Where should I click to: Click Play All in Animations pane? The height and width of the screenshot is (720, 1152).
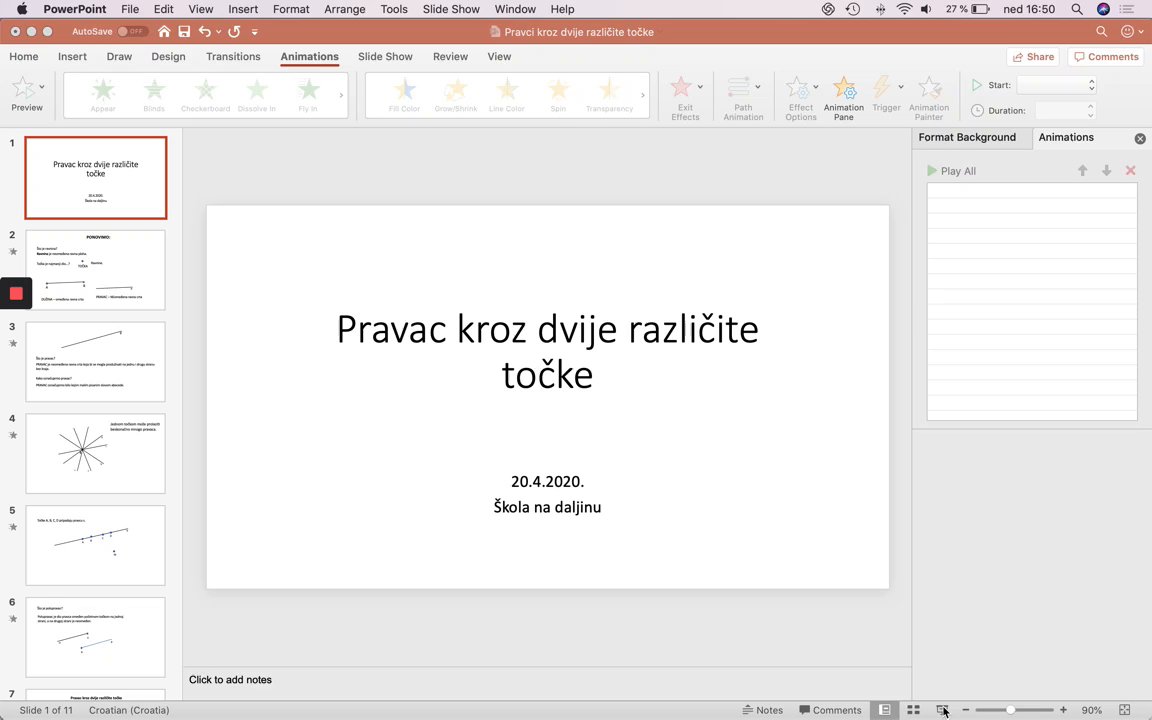click(x=951, y=170)
